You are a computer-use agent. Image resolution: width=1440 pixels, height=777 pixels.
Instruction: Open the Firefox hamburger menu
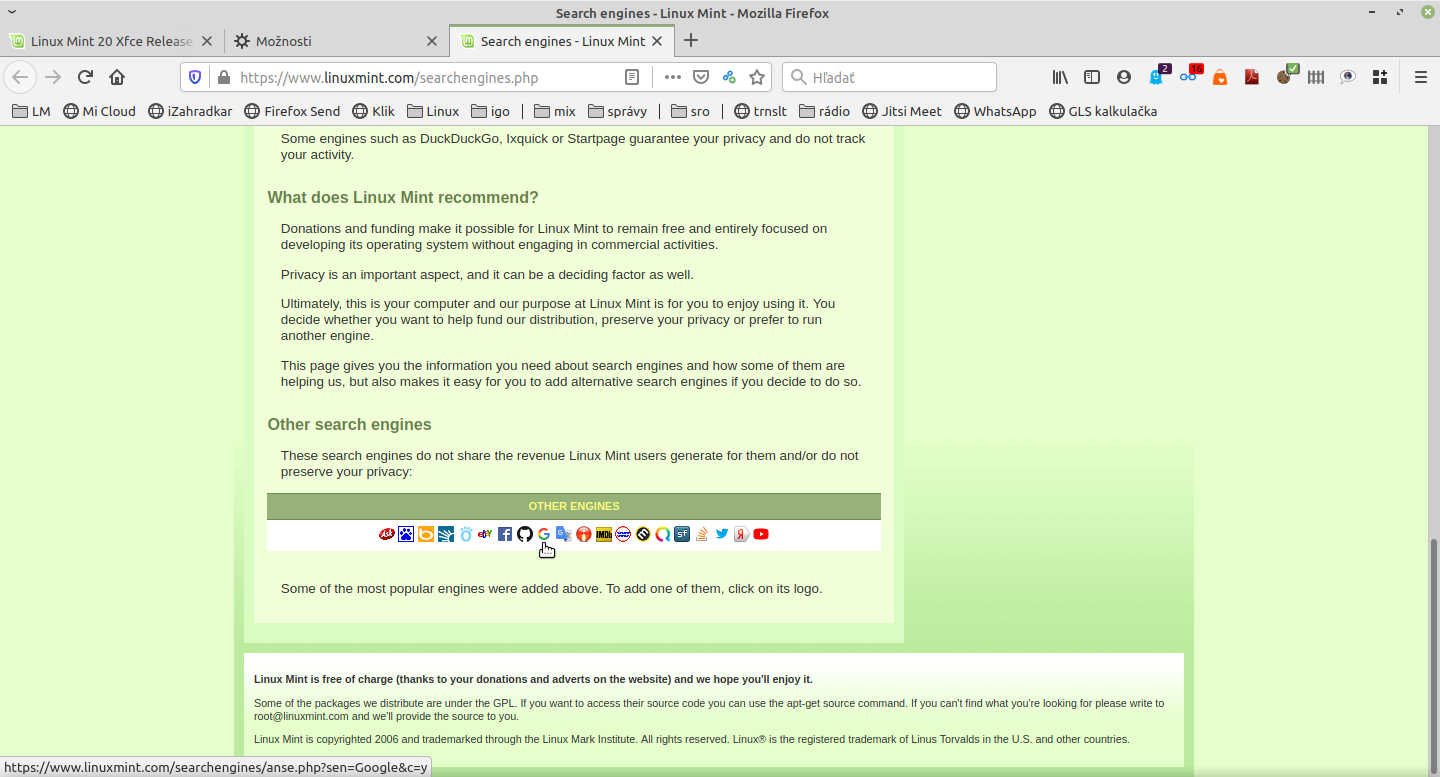[x=1420, y=77]
